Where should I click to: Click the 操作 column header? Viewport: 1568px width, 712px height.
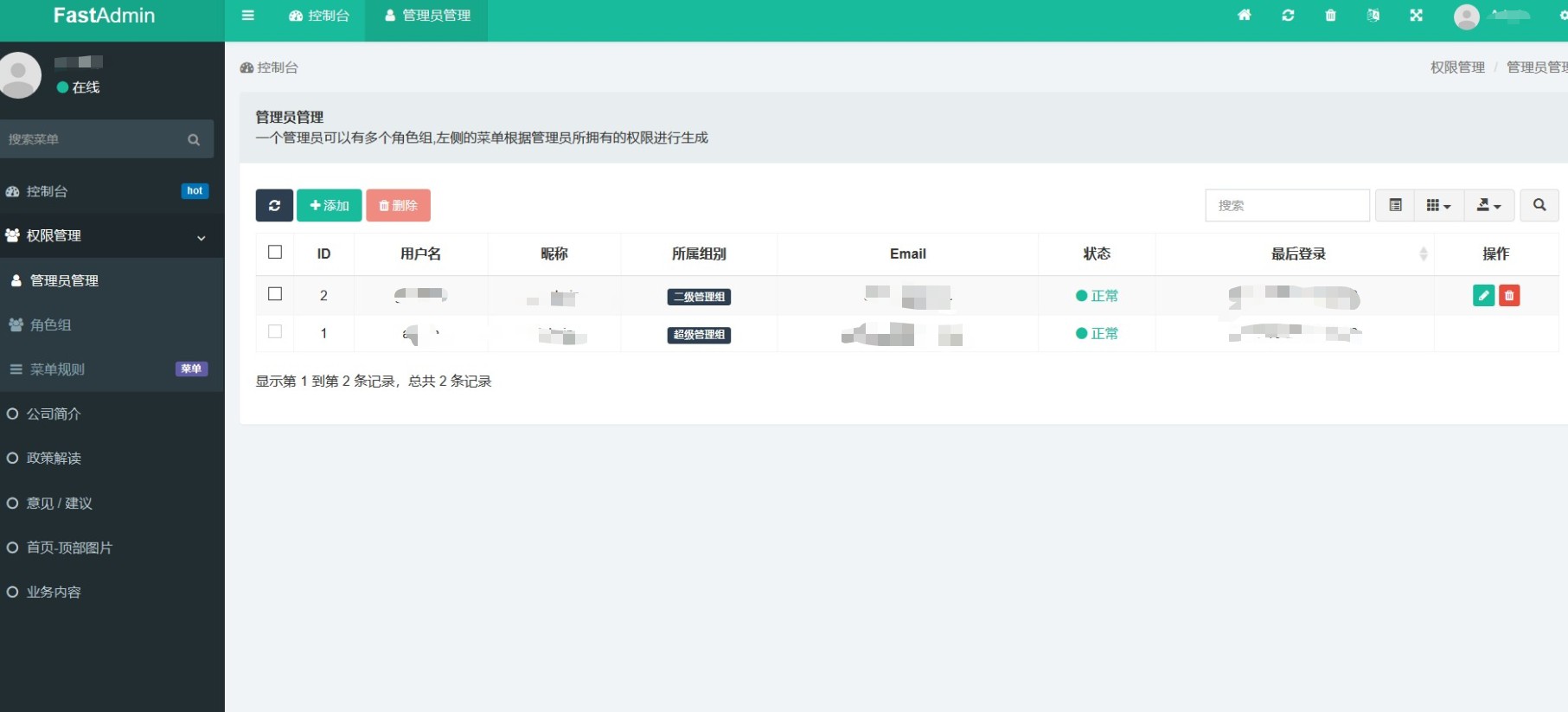(x=1496, y=253)
